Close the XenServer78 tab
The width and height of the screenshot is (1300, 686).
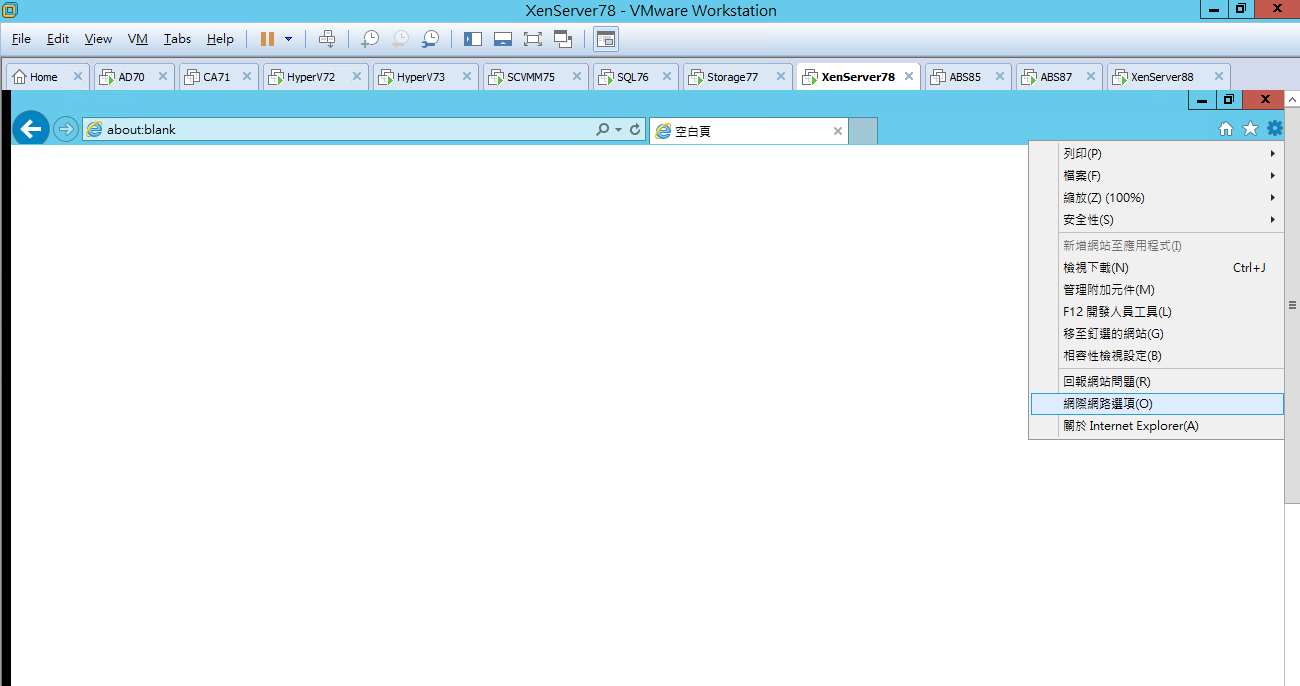coord(908,77)
